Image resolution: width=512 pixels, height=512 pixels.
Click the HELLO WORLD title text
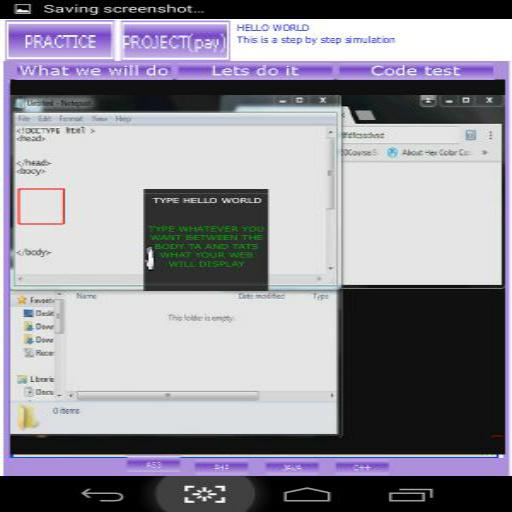coord(273,28)
